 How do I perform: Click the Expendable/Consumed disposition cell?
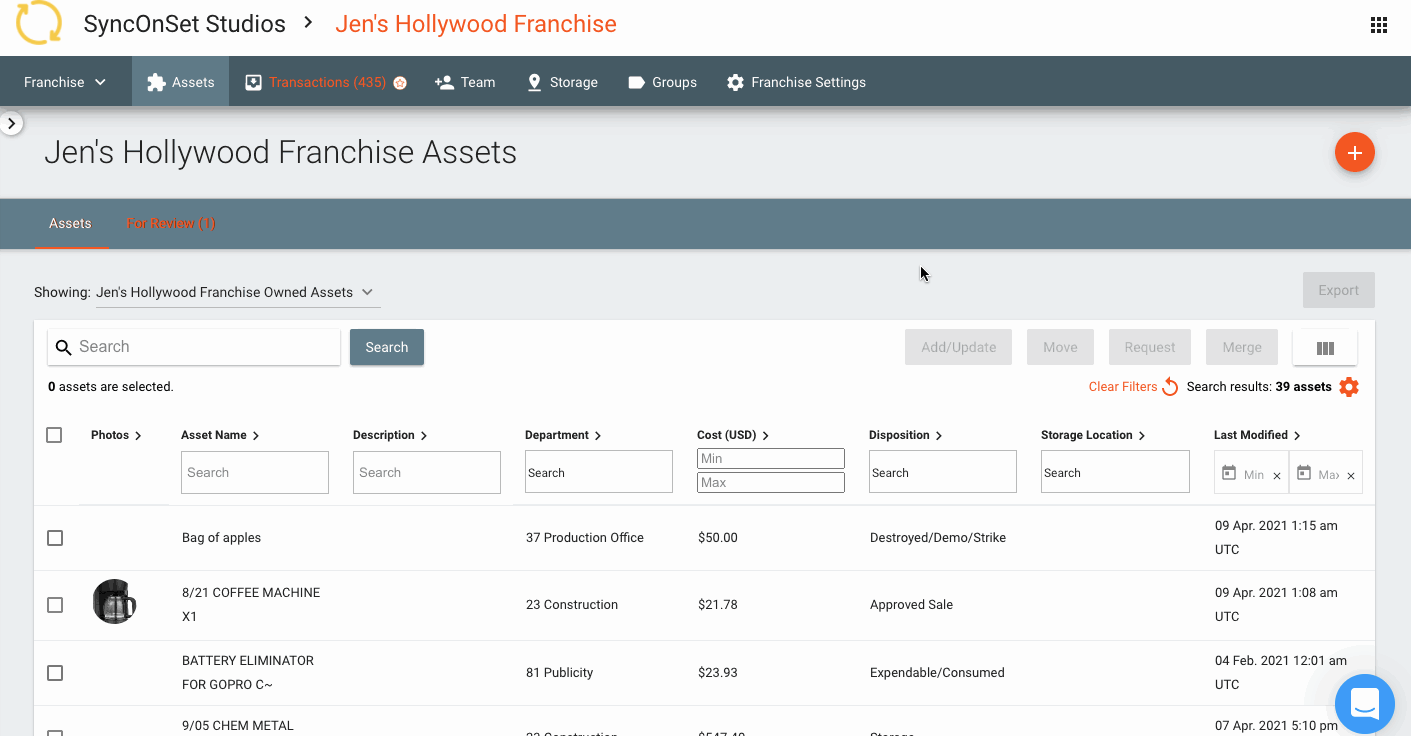(937, 673)
